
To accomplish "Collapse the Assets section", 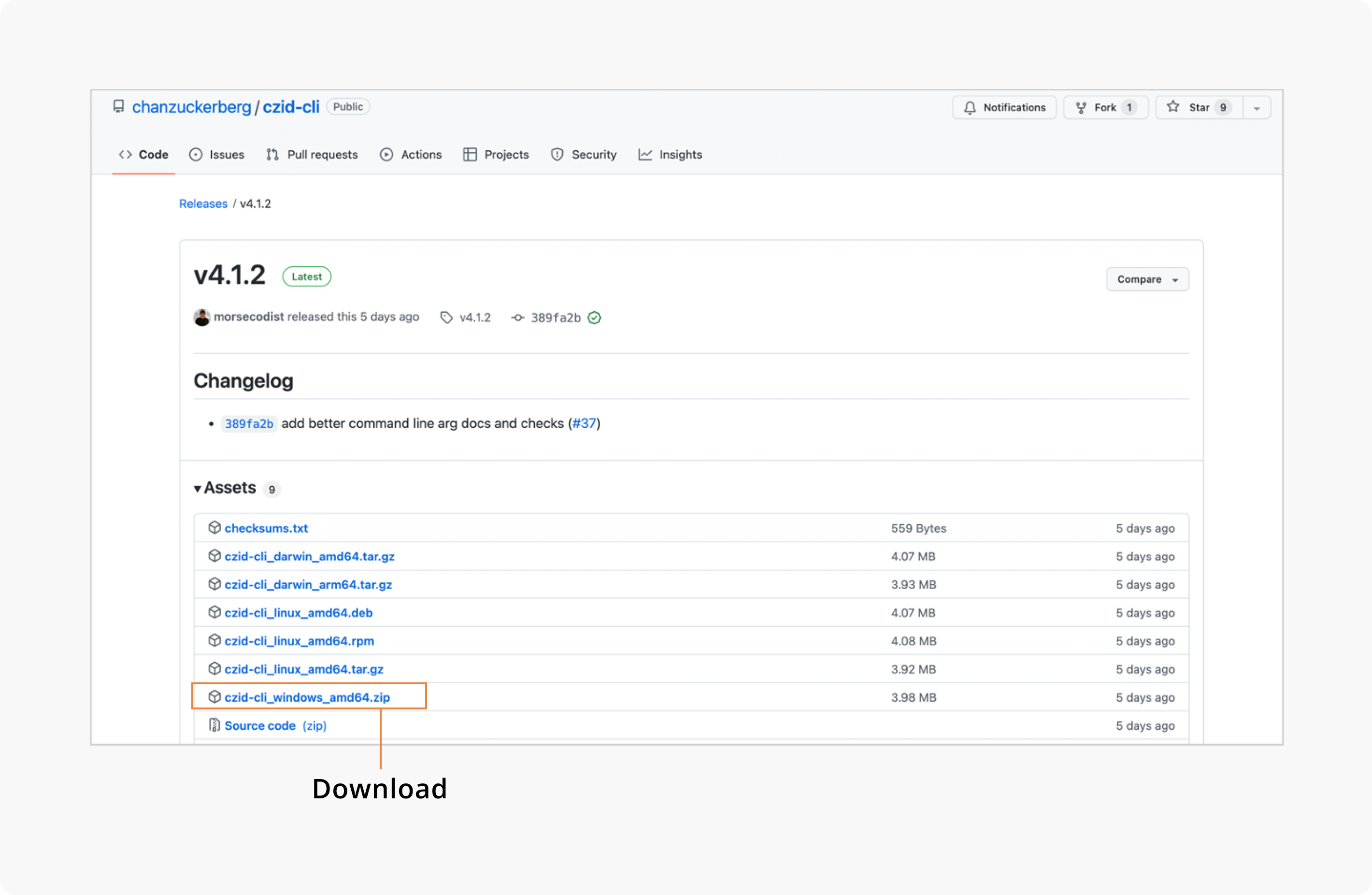I will (x=225, y=488).
